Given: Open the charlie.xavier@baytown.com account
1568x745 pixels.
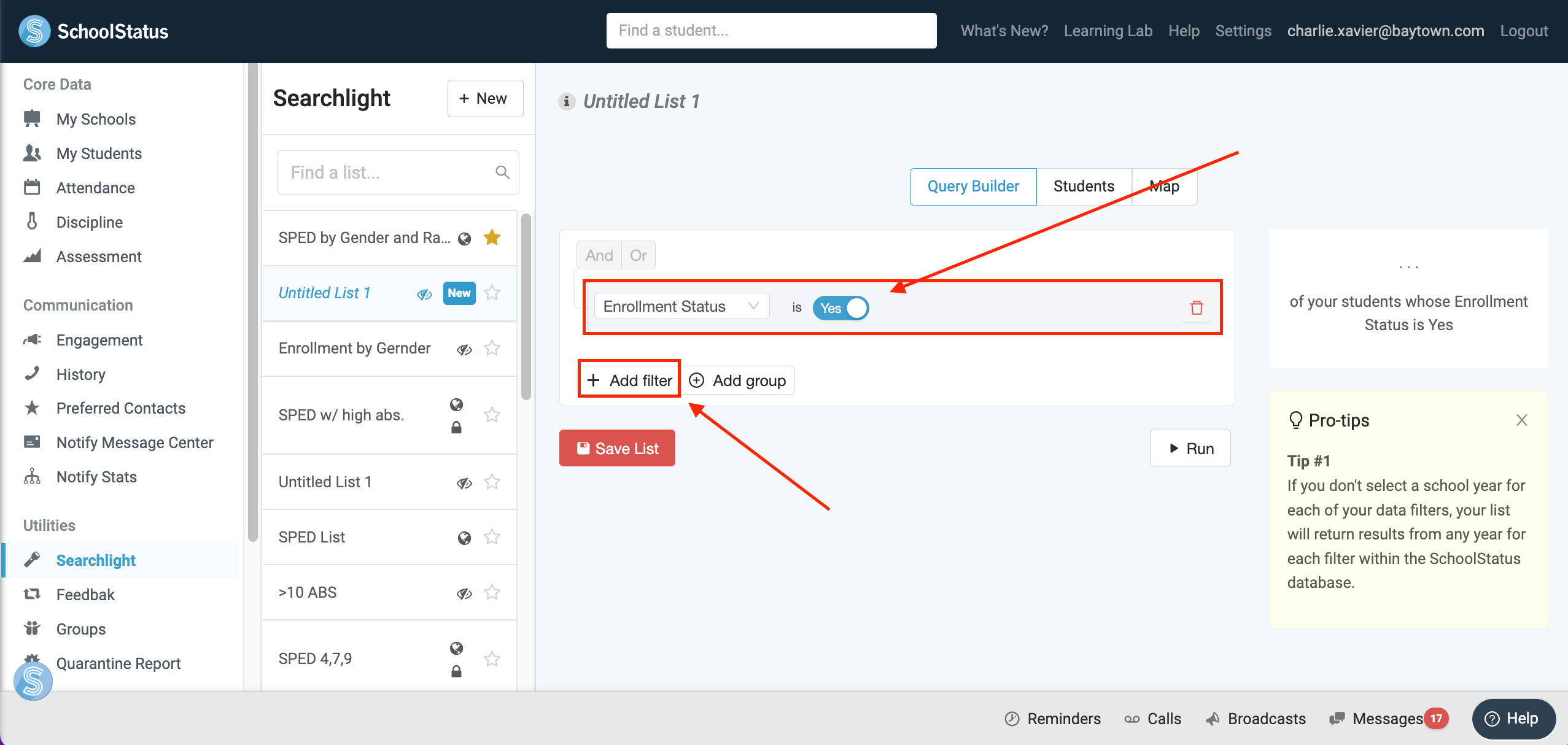Looking at the screenshot, I should click(1386, 31).
